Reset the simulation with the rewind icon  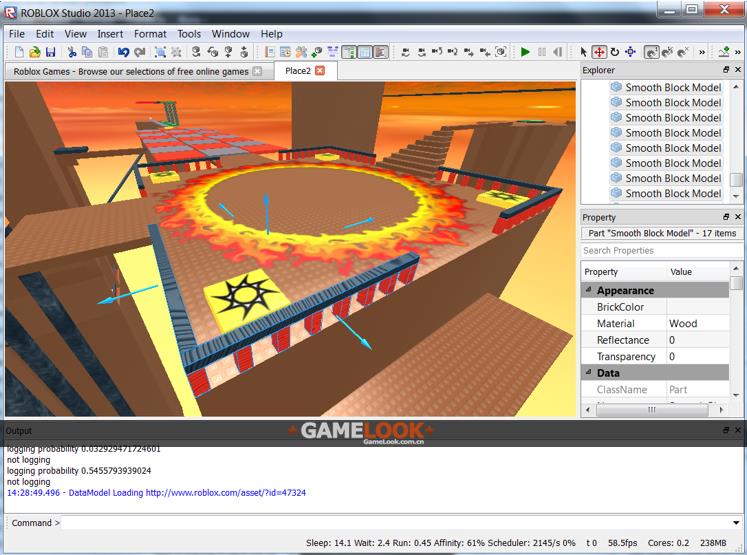[557, 52]
